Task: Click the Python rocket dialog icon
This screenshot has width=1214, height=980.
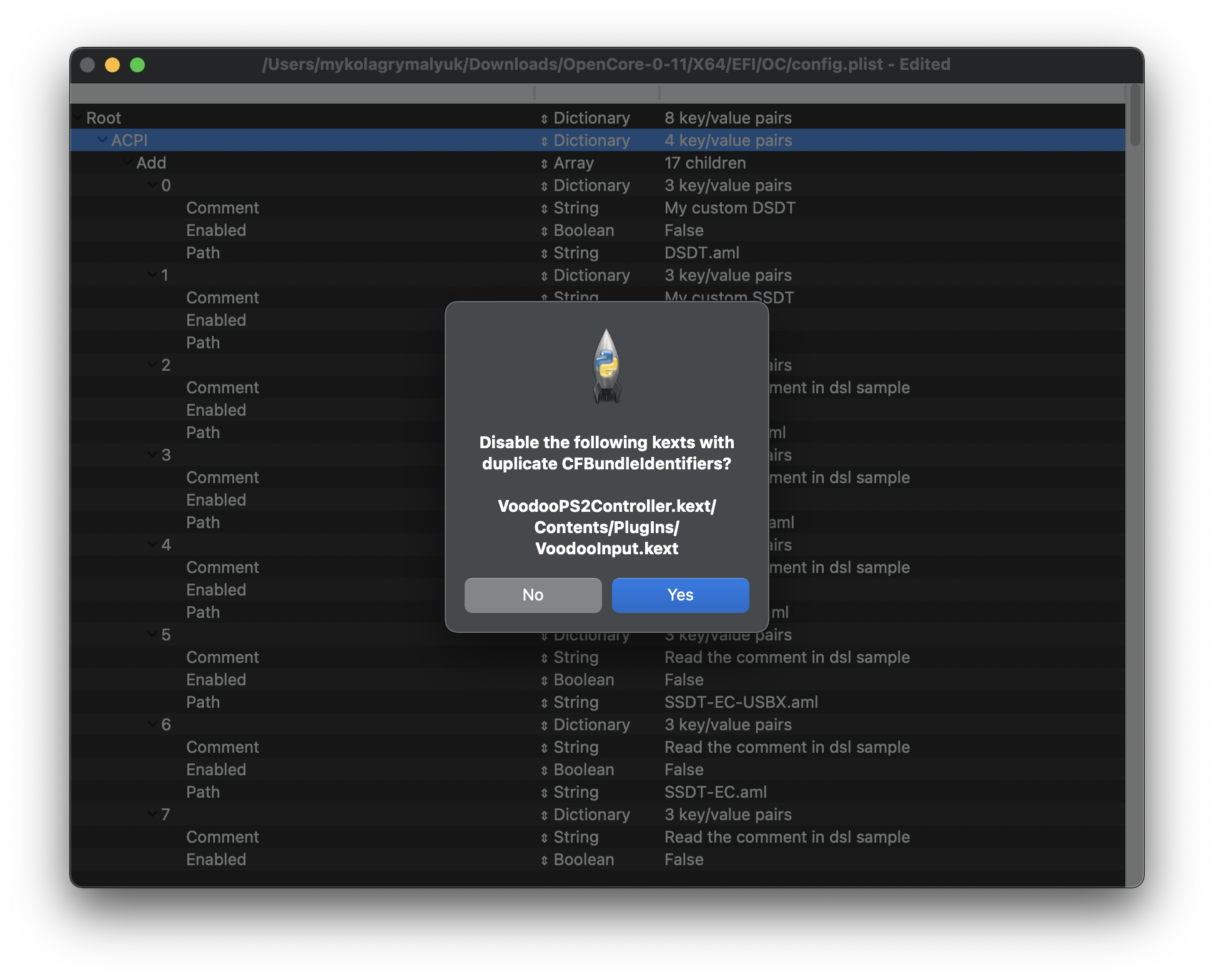Action: (x=606, y=366)
